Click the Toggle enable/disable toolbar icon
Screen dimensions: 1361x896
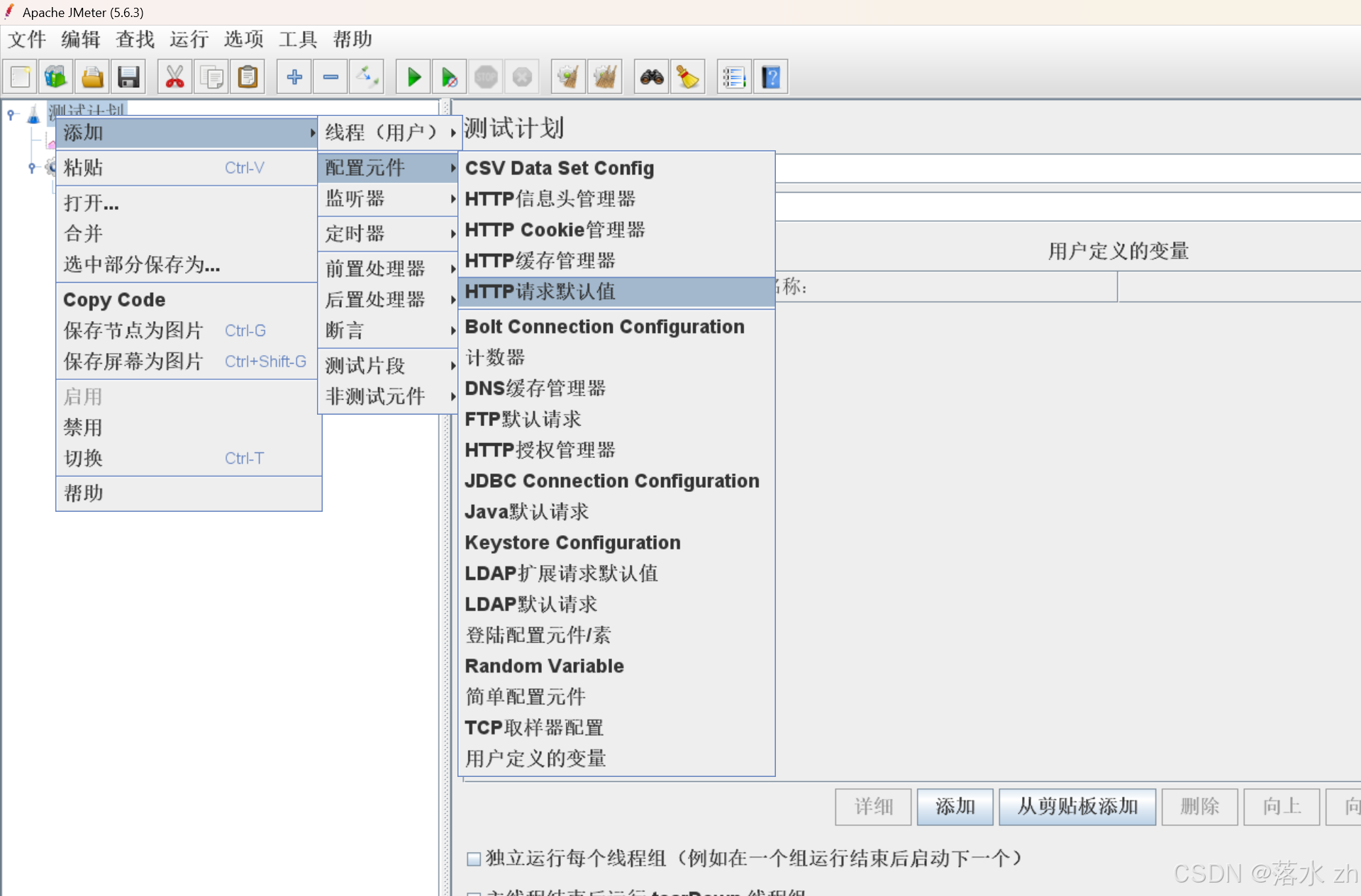click(x=367, y=77)
